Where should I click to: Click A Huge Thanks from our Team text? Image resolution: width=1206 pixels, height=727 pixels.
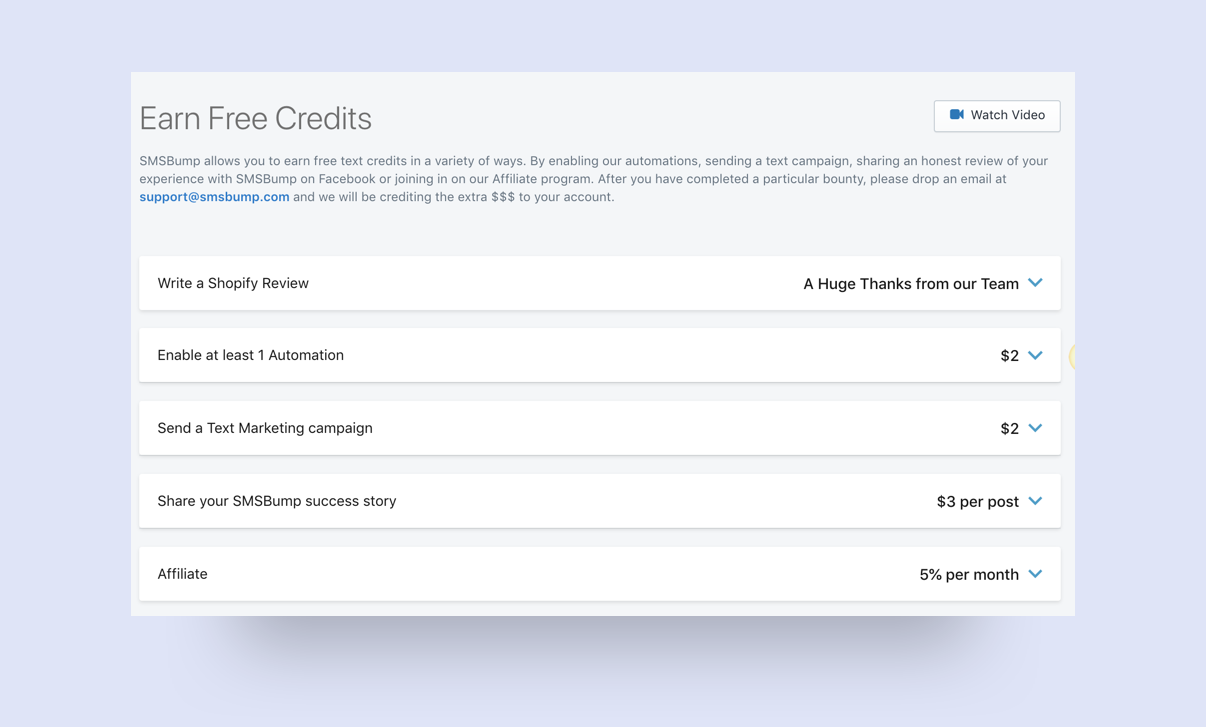911,284
